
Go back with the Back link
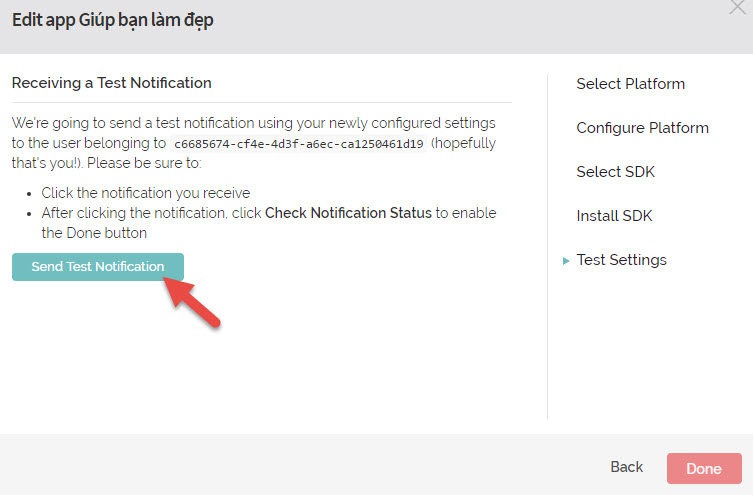626,467
